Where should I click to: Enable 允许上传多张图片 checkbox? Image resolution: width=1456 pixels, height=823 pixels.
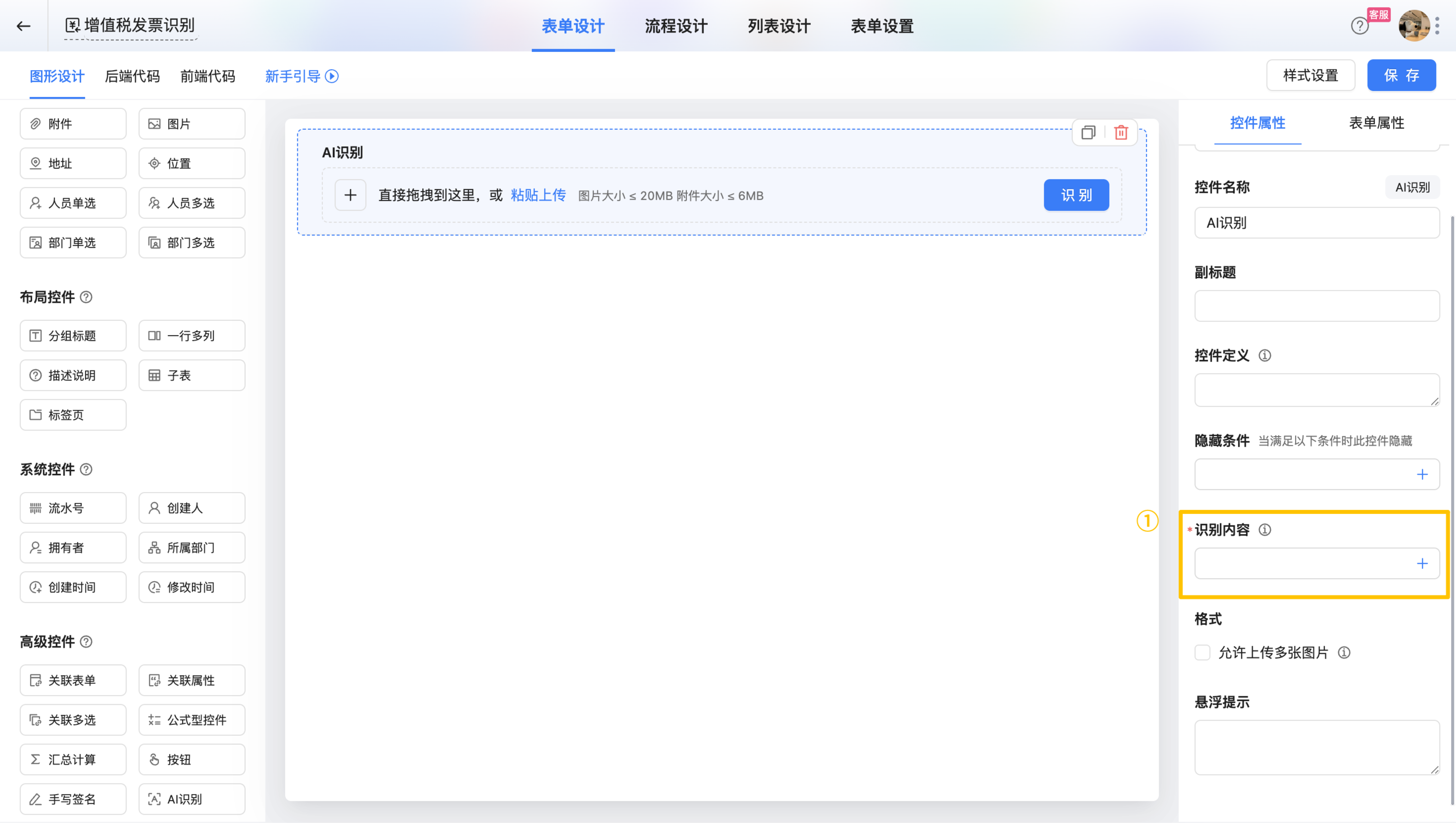click(x=1202, y=652)
